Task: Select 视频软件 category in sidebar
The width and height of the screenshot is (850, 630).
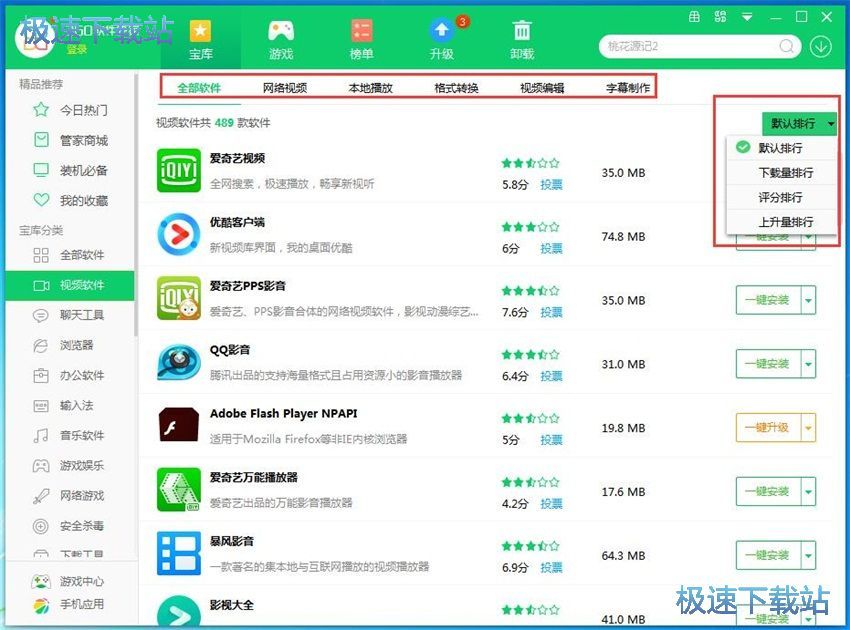Action: 69,285
